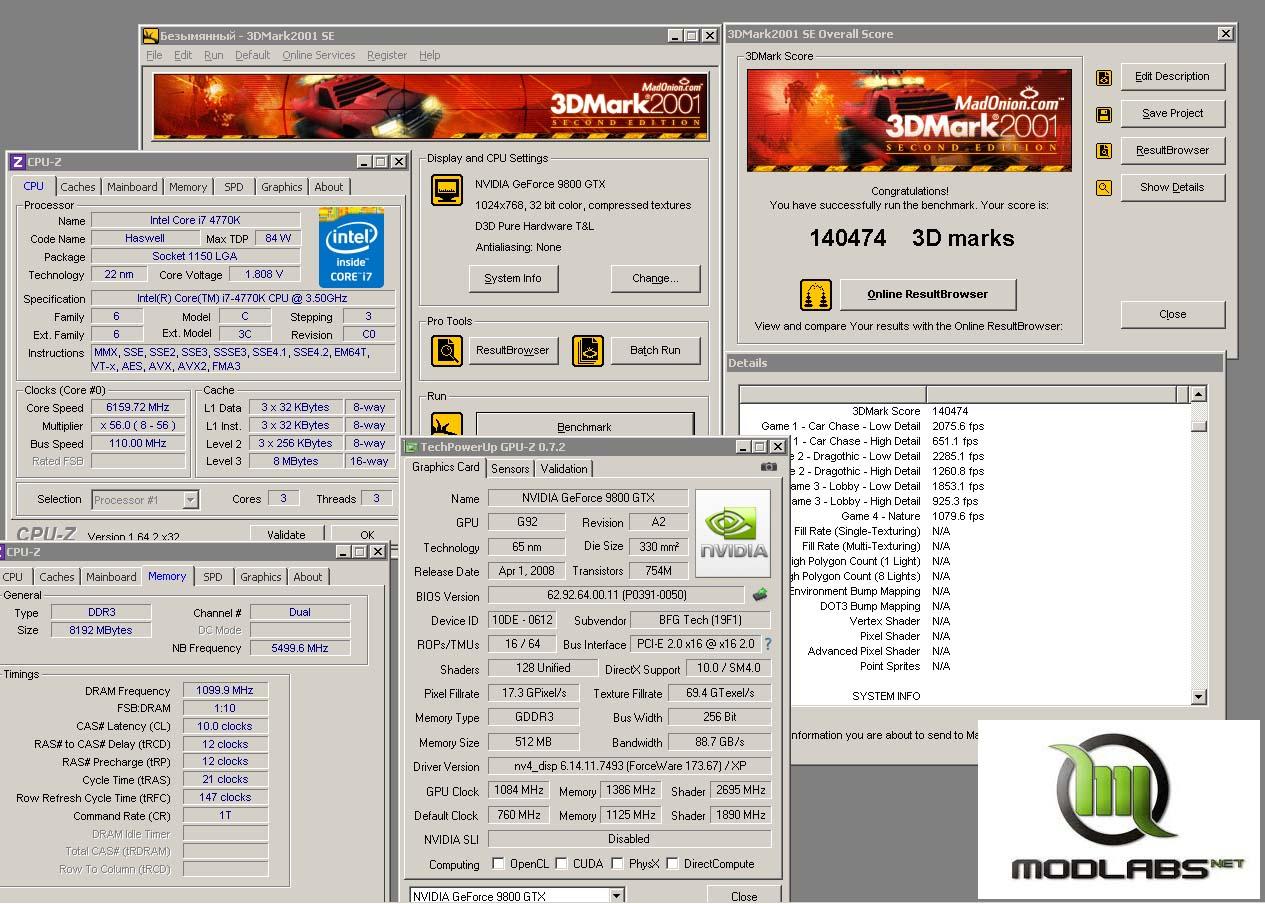Switch to Mainboard tab in upper CPU-Z
This screenshot has height=904, width=1265.
click(132, 187)
